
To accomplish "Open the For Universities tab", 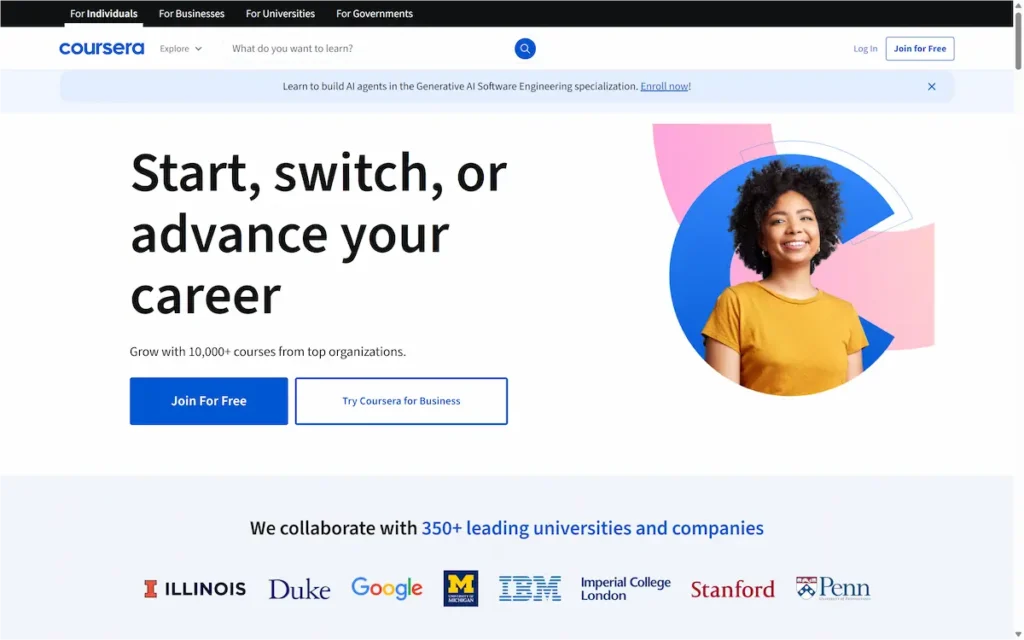I will tap(280, 14).
